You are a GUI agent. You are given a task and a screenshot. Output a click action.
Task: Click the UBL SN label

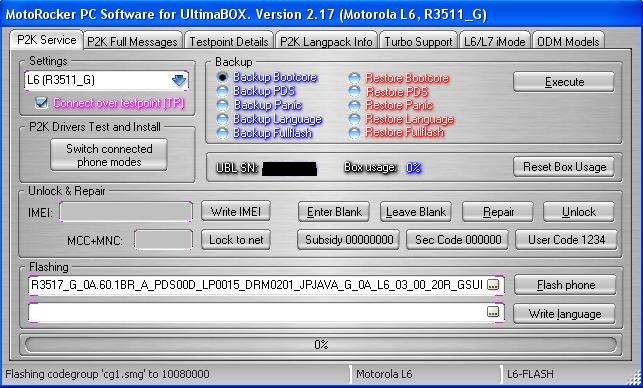click(x=237, y=168)
